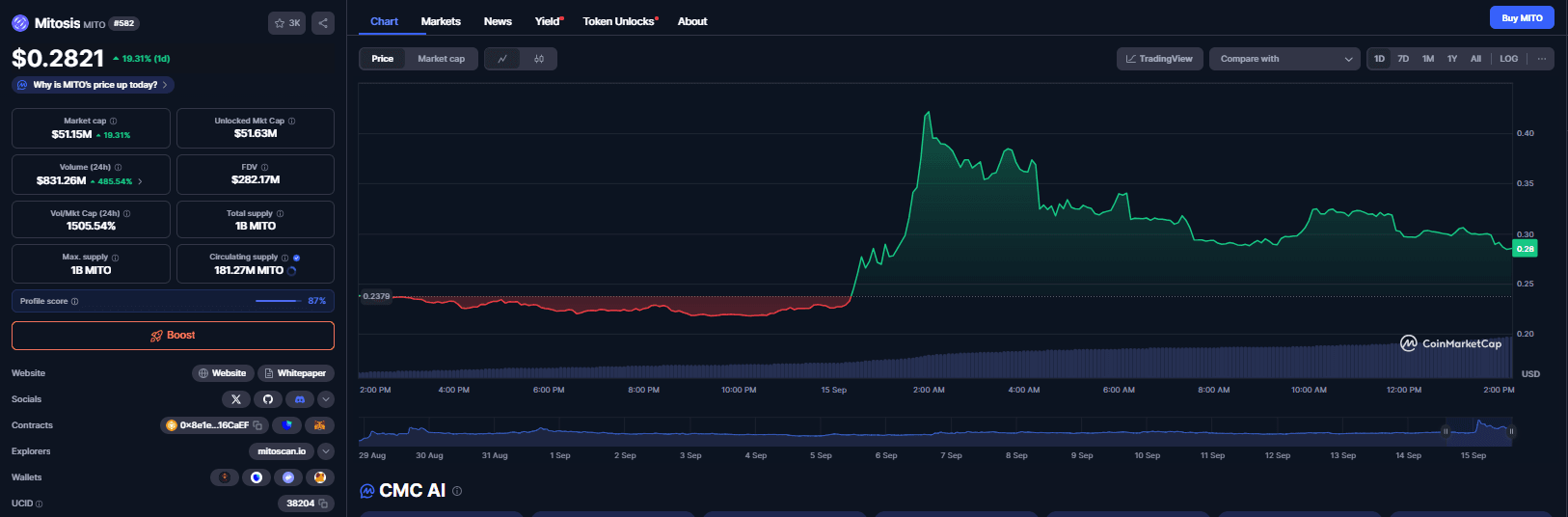Toggle the chart to Market cap

pyautogui.click(x=441, y=59)
